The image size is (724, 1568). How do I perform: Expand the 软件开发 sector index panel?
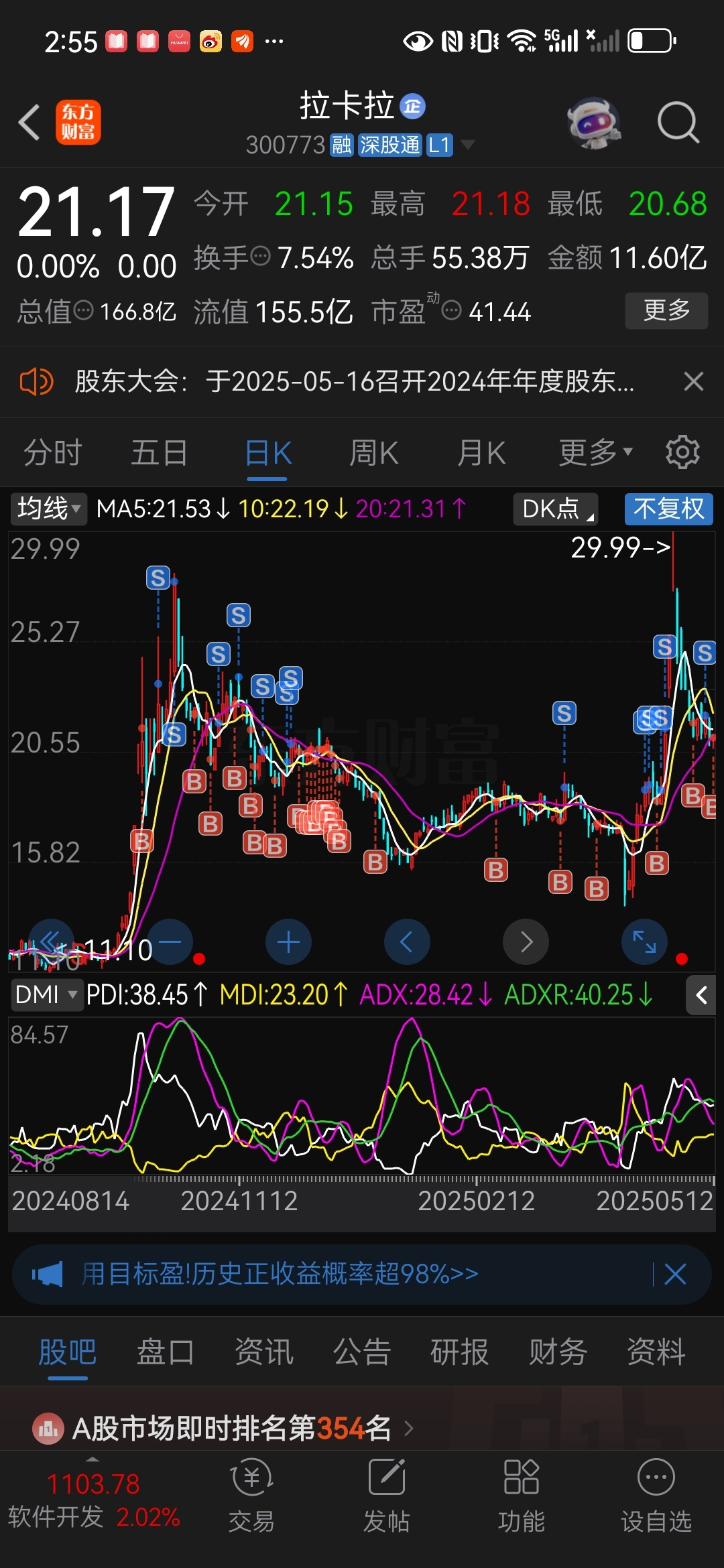point(94,1498)
